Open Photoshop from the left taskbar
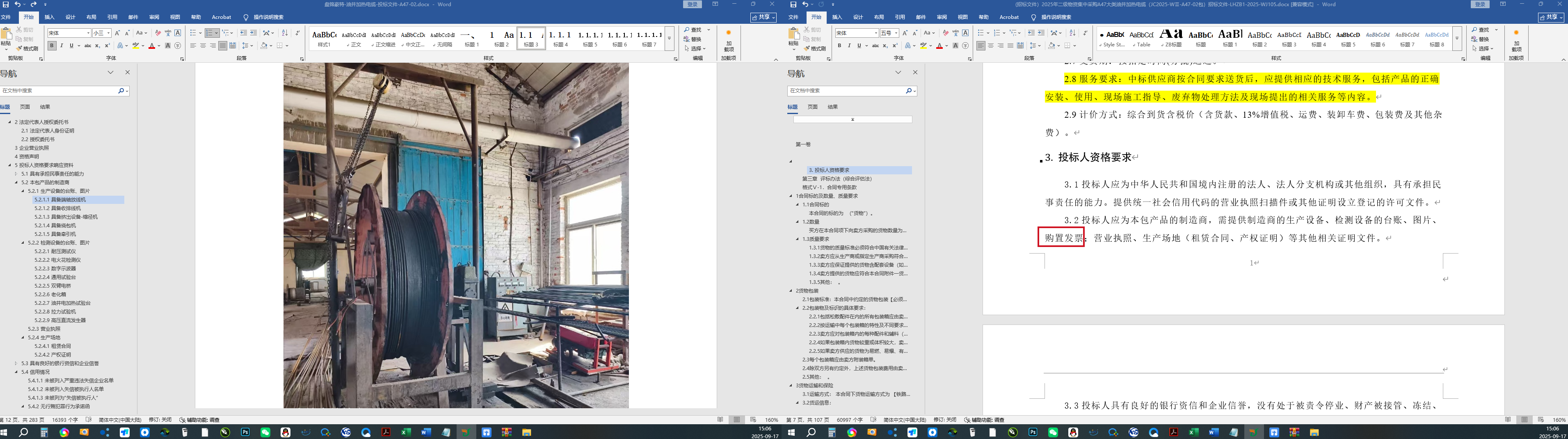This screenshot has width=1568, height=439. point(245,432)
